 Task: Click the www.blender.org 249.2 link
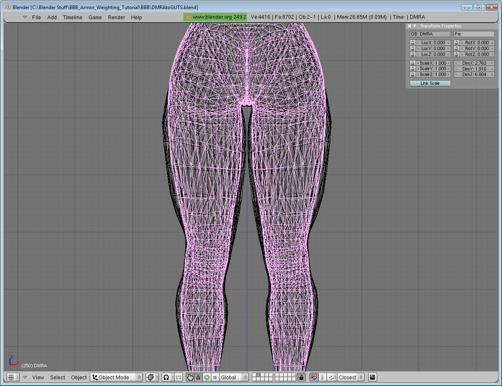pos(215,17)
